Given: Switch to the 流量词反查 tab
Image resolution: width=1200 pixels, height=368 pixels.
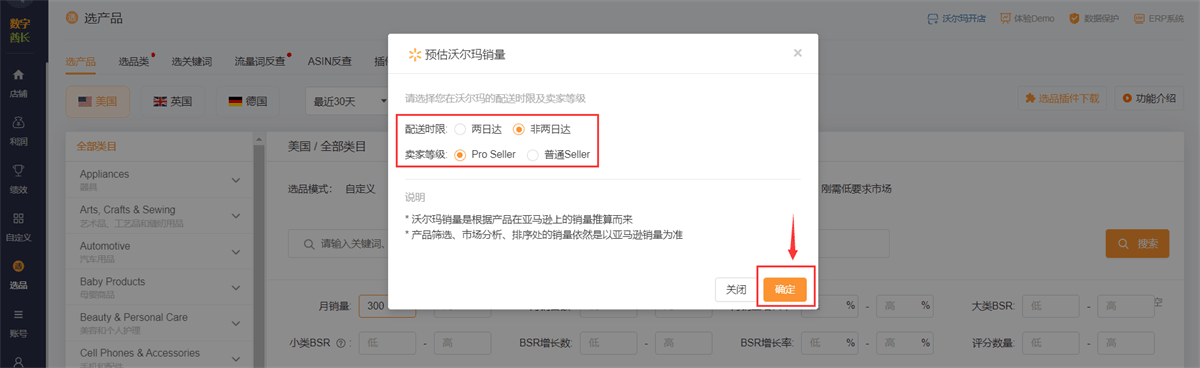Looking at the screenshot, I should tap(260, 61).
